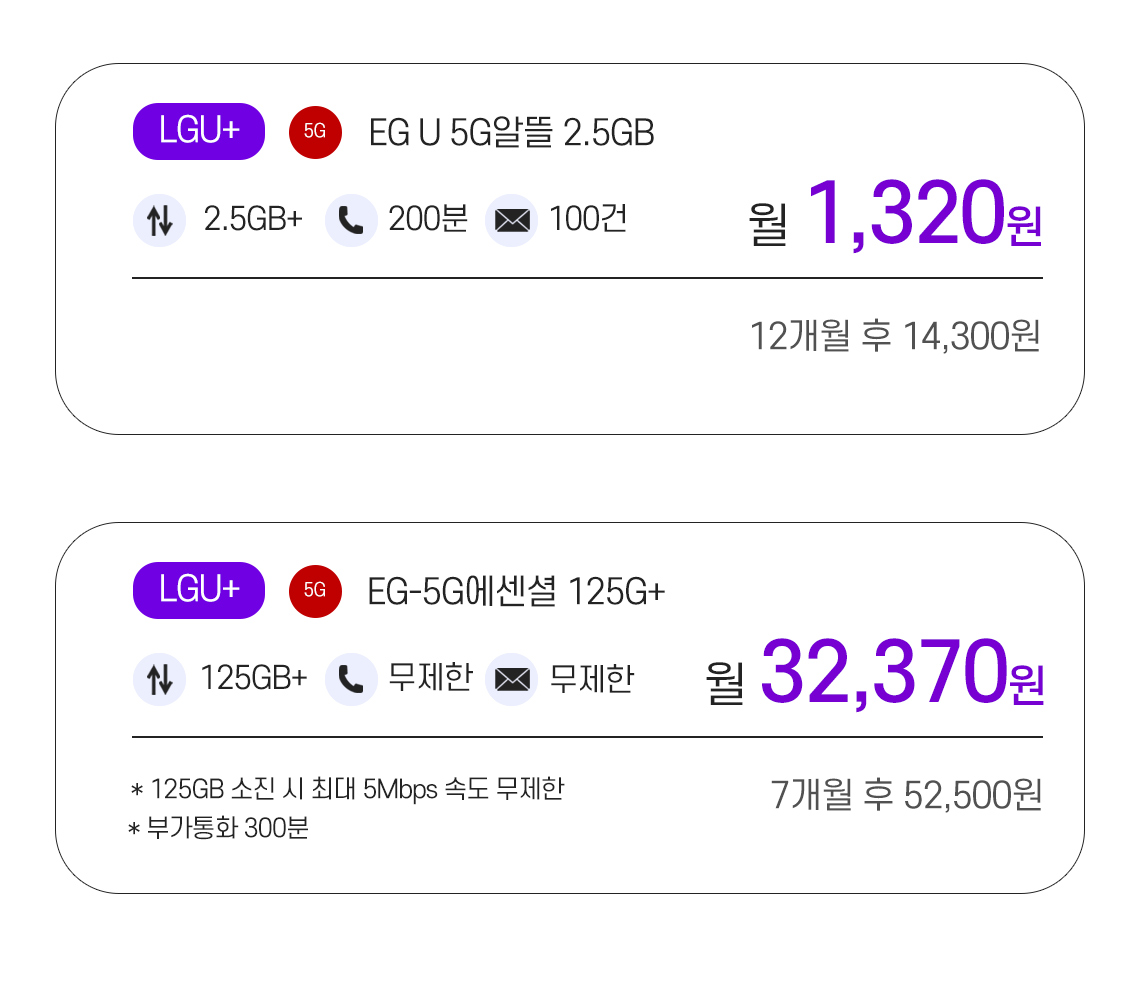Click the red 5G icon on first plan
1140x1001 pixels.
coord(316,132)
